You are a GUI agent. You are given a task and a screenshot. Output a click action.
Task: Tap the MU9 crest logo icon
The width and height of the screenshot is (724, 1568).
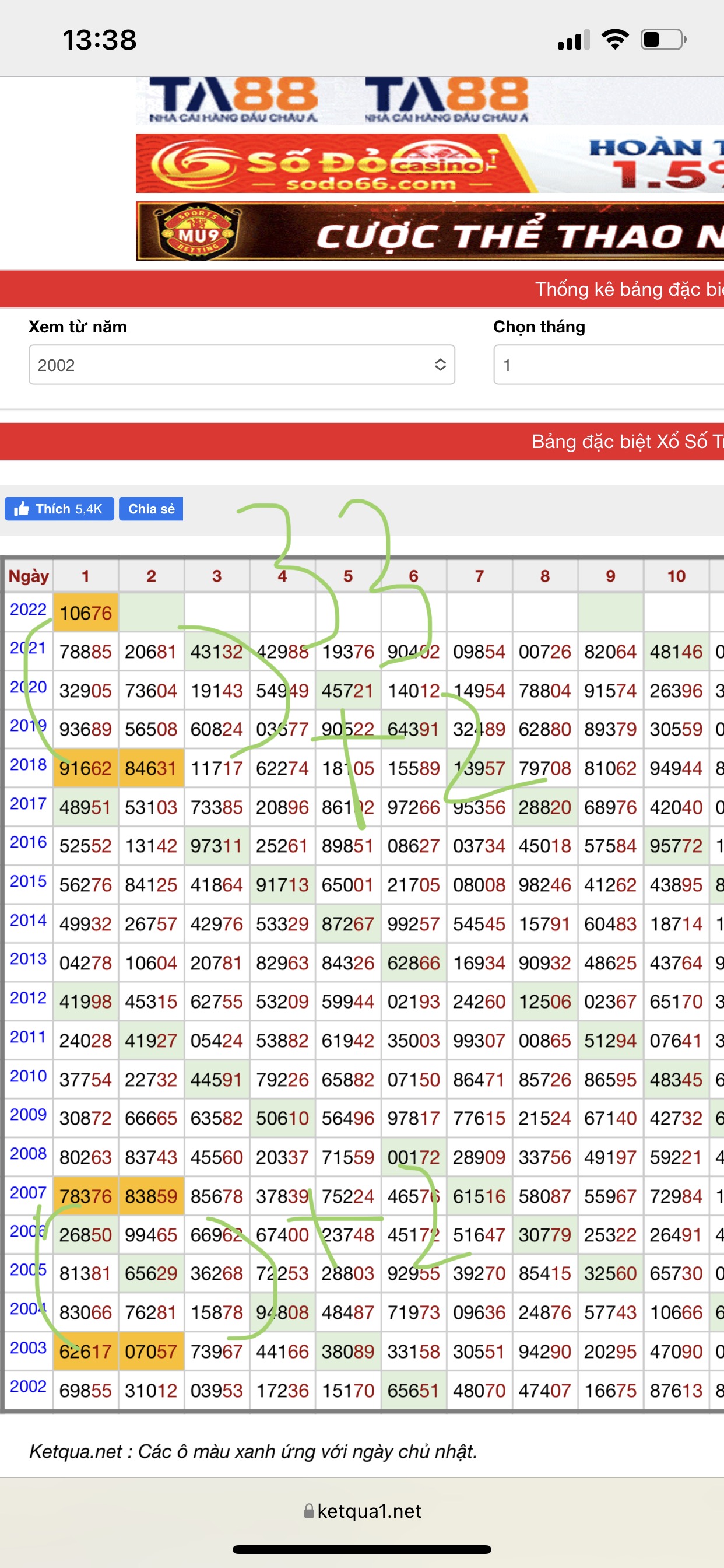click(199, 232)
